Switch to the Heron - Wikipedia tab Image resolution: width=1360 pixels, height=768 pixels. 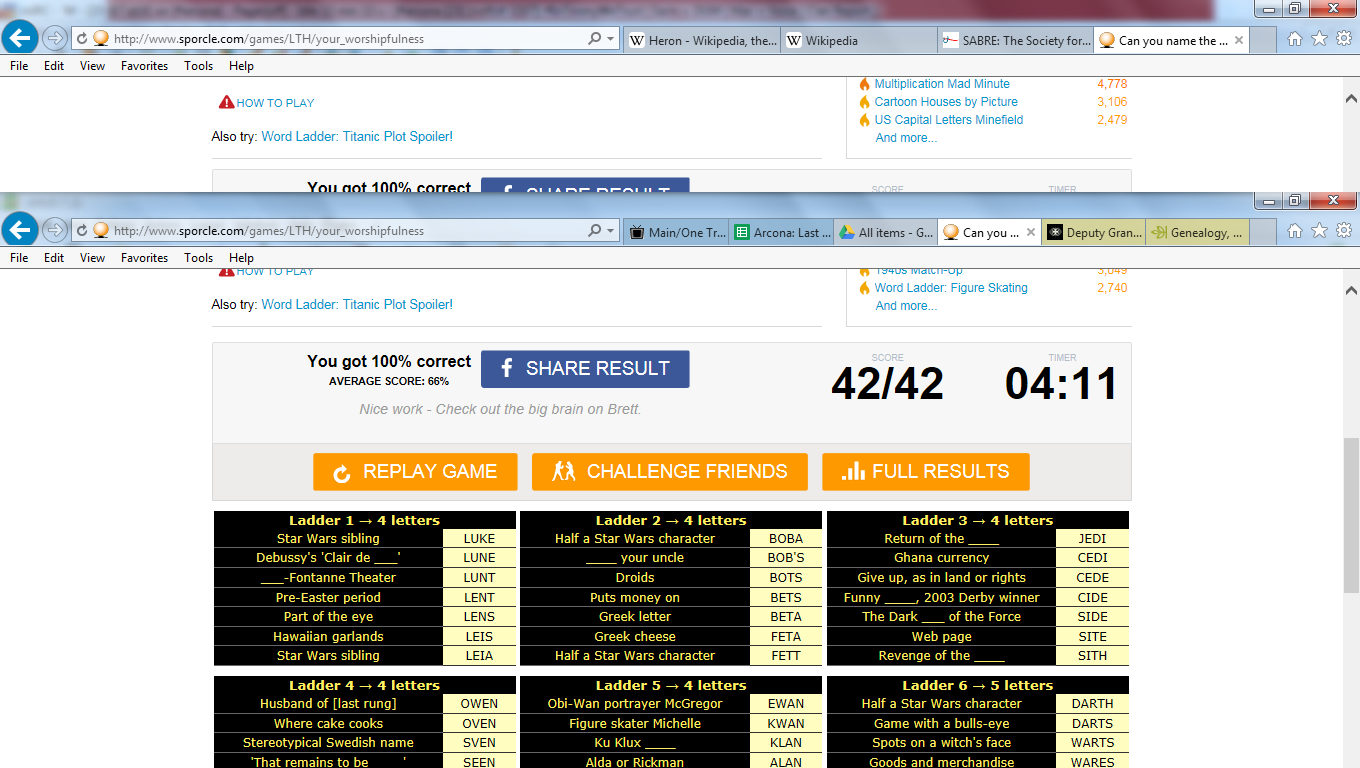pyautogui.click(x=703, y=41)
